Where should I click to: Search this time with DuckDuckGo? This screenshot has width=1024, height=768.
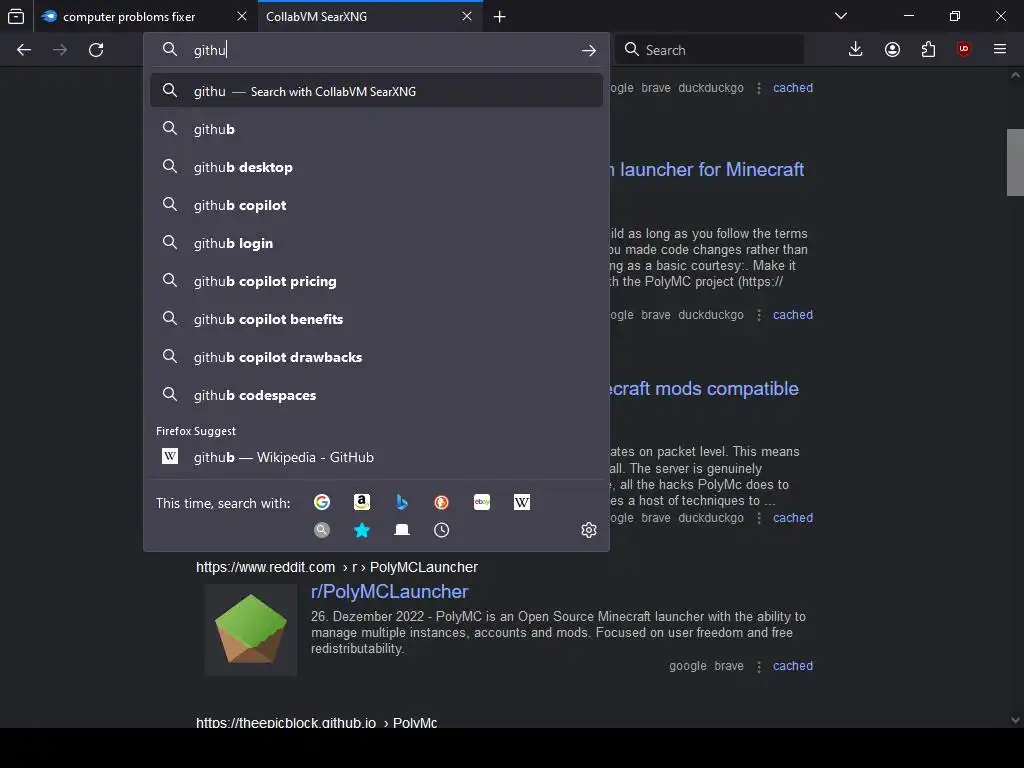click(441, 502)
